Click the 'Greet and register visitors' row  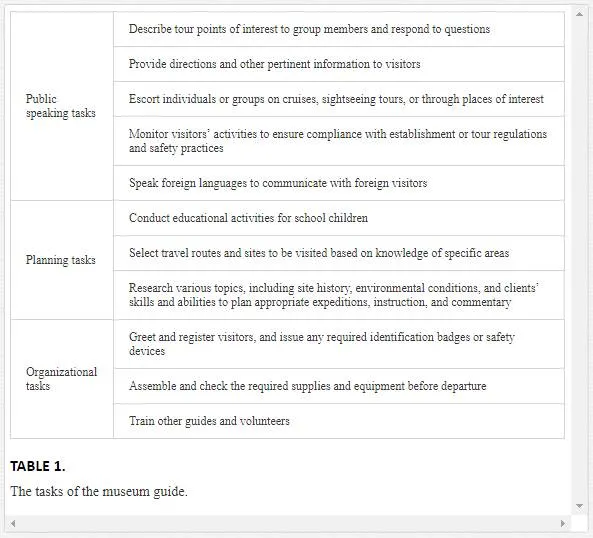click(339, 344)
